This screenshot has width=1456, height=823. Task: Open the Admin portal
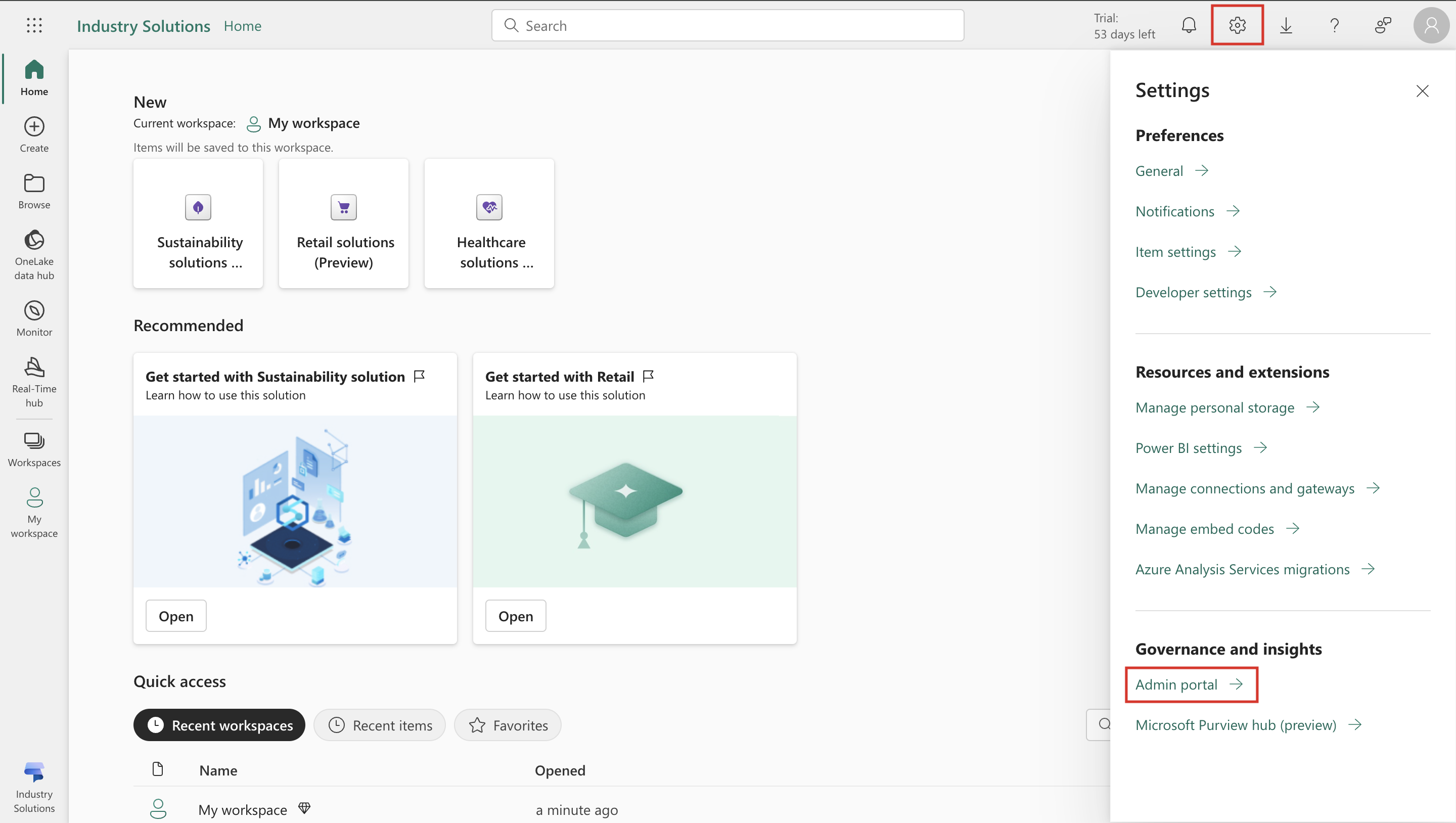1189,684
